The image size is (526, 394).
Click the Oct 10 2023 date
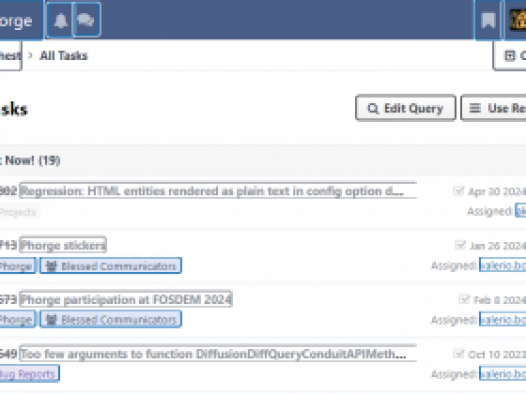[497, 354]
